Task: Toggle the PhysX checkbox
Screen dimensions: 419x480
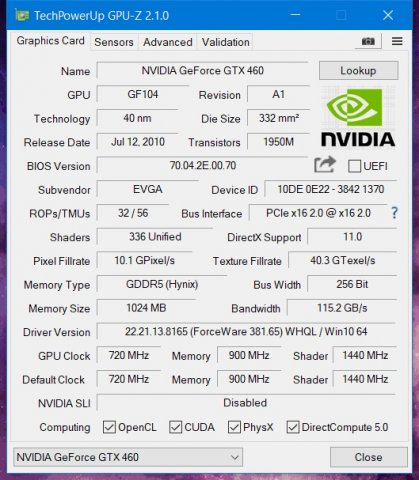Action: tap(234, 427)
